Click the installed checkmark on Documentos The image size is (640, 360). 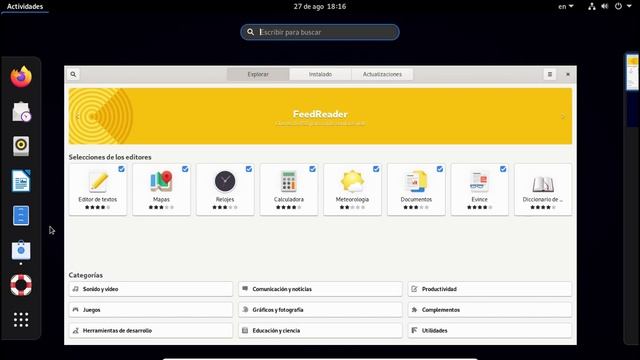point(440,169)
